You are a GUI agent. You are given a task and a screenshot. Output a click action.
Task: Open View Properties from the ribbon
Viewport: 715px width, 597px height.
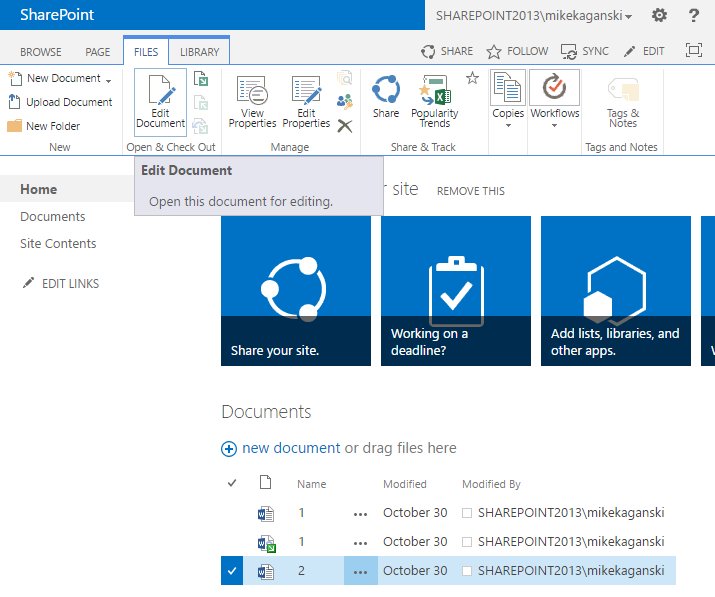pyautogui.click(x=252, y=103)
